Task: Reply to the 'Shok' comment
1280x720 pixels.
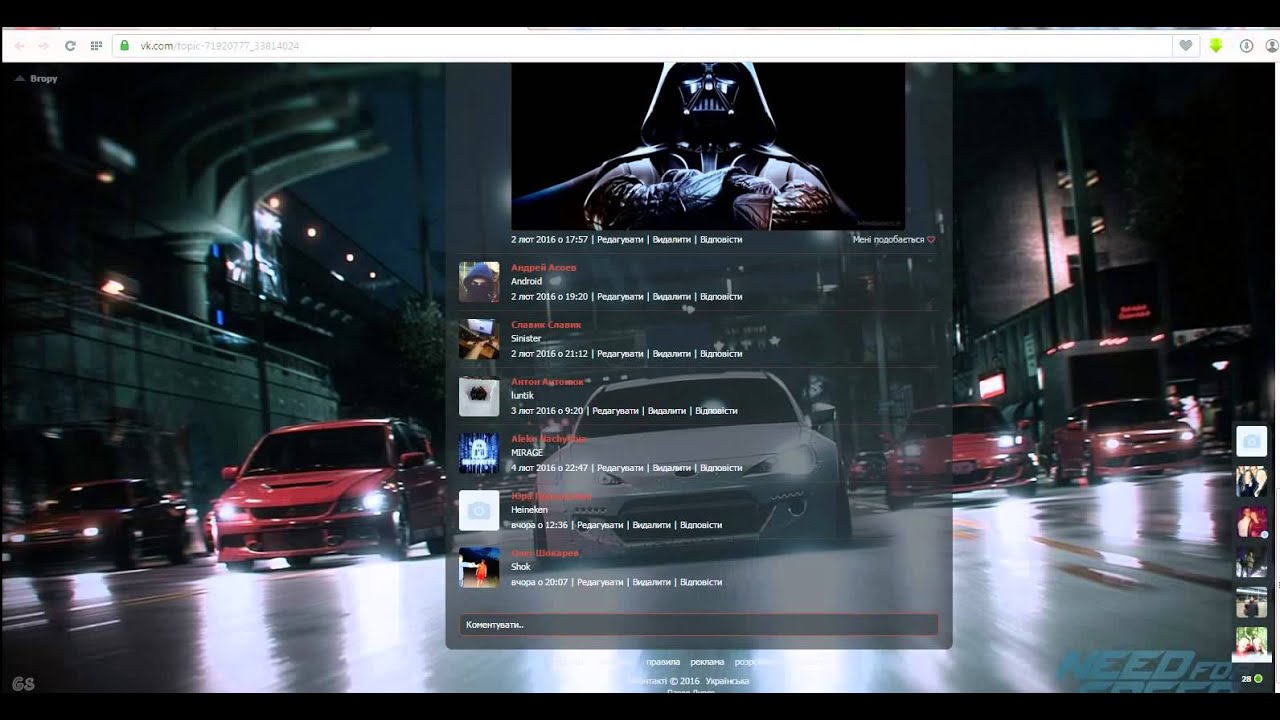Action: pos(701,582)
